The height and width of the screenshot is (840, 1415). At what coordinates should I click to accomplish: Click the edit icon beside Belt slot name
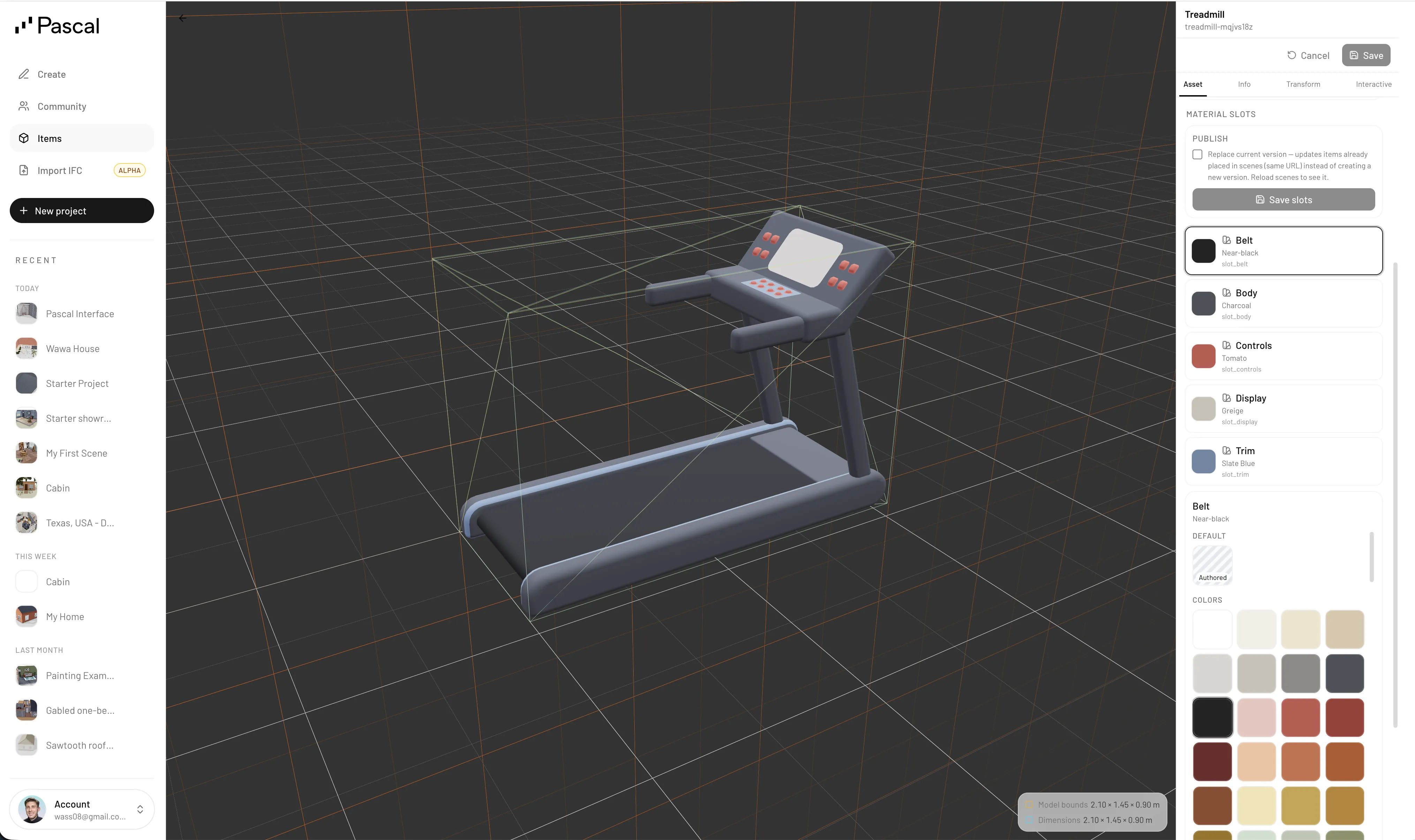click(x=1226, y=240)
